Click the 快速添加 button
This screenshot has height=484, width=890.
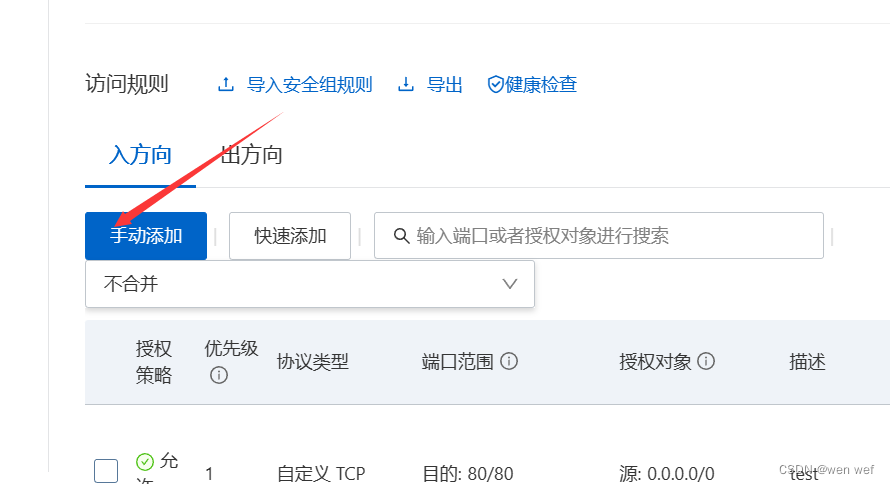coord(290,236)
